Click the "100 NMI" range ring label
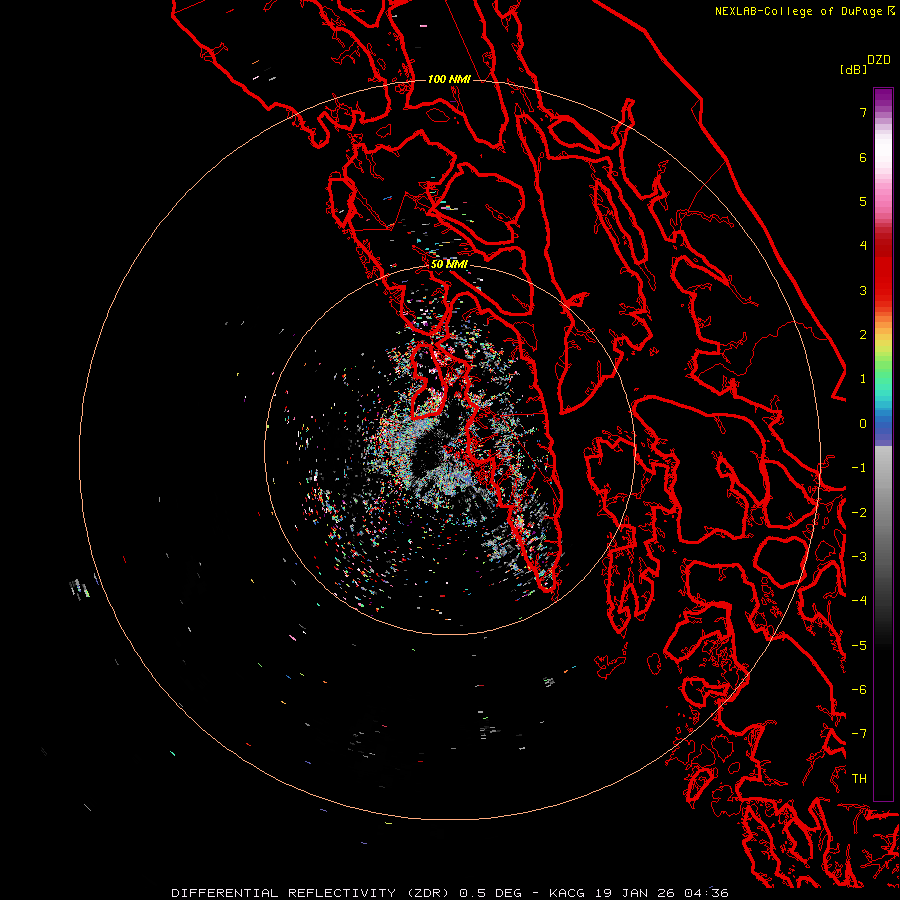The image size is (900, 900). click(x=449, y=79)
